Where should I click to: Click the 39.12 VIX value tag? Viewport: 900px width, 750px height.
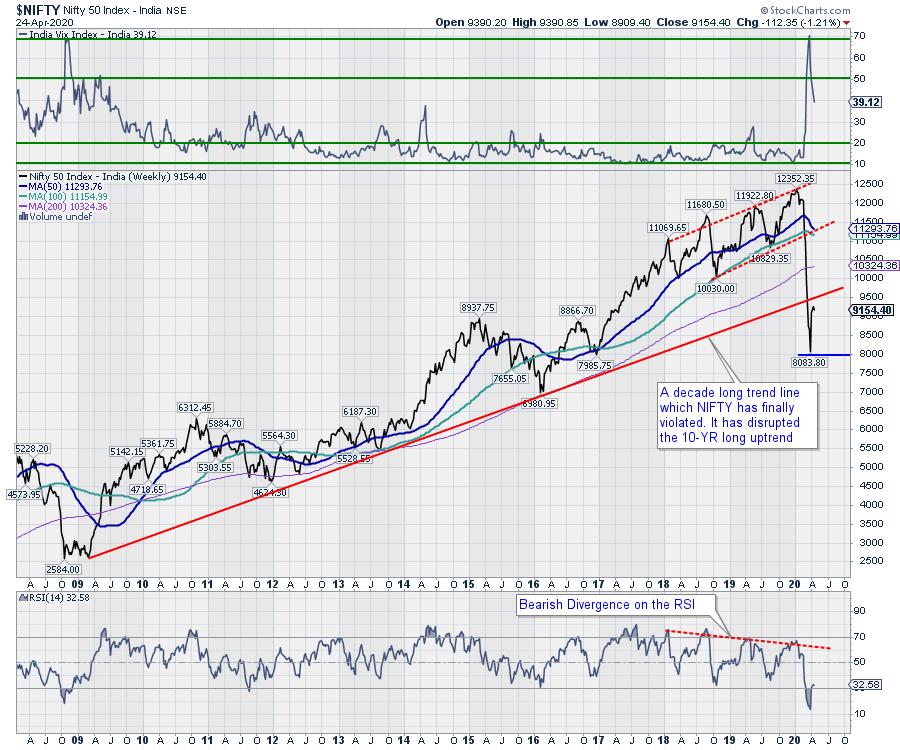866,102
